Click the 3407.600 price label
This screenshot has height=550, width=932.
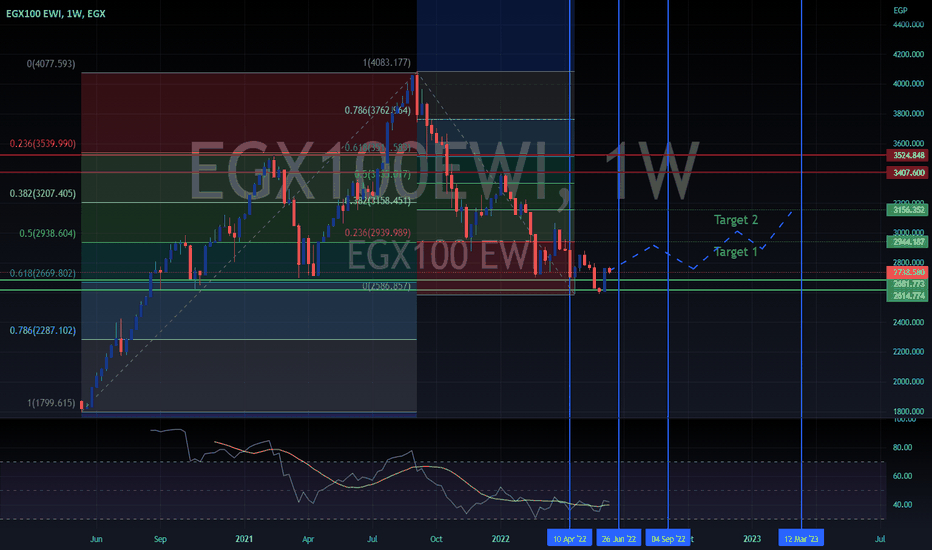tap(907, 173)
